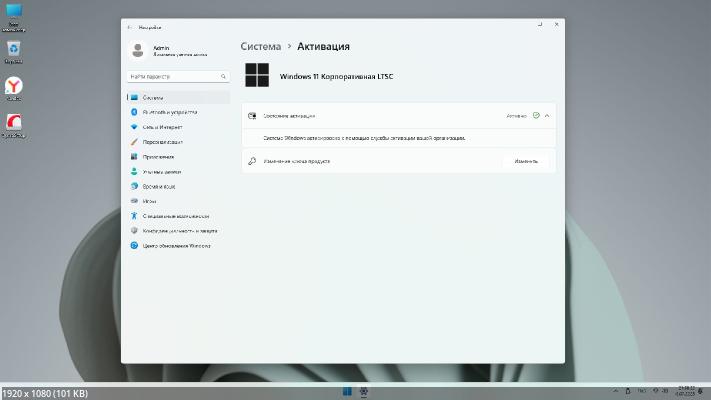711x400 pixels.
Task: Open the Система category in the sidebar
Action: 179,98
